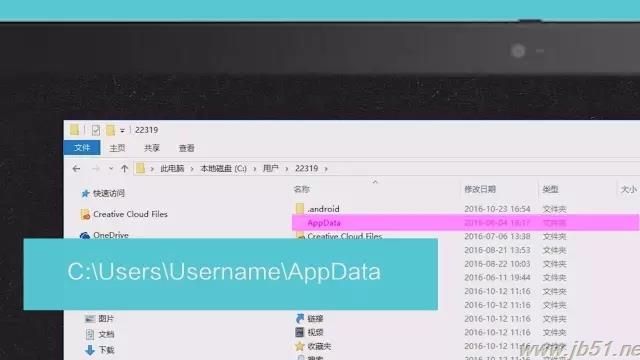
Task: Click the back navigation arrow
Action: (x=76, y=169)
